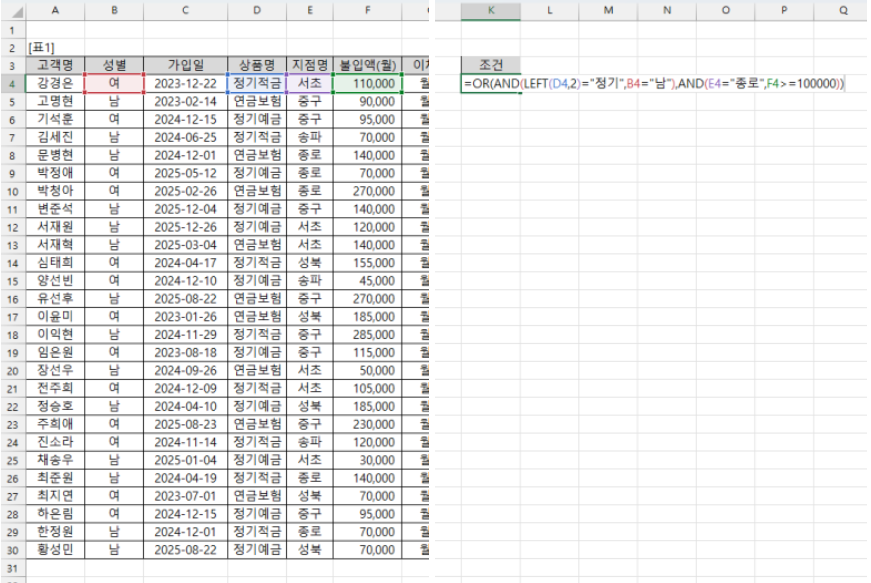
Task: Select row 4 header
Action: coord(12,84)
